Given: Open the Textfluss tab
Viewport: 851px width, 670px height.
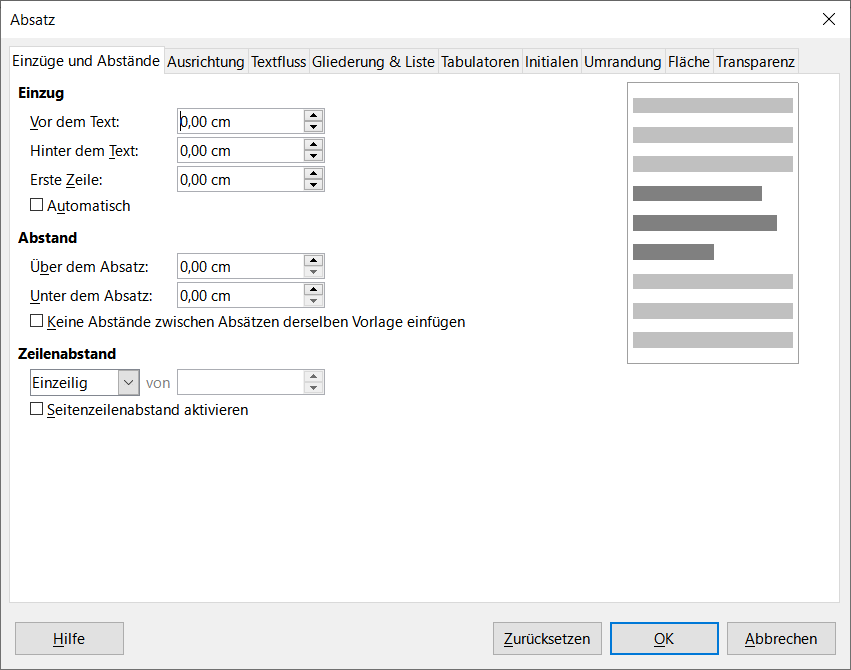Looking at the screenshot, I should pyautogui.click(x=278, y=62).
